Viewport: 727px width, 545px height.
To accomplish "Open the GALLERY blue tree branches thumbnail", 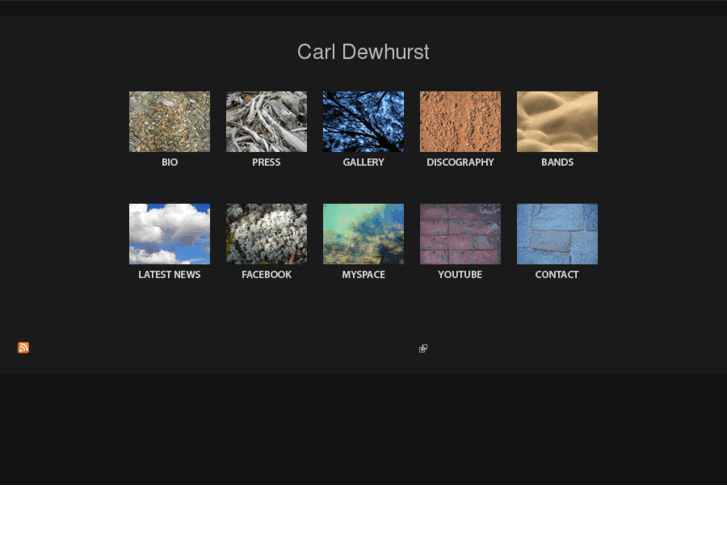I will [363, 122].
